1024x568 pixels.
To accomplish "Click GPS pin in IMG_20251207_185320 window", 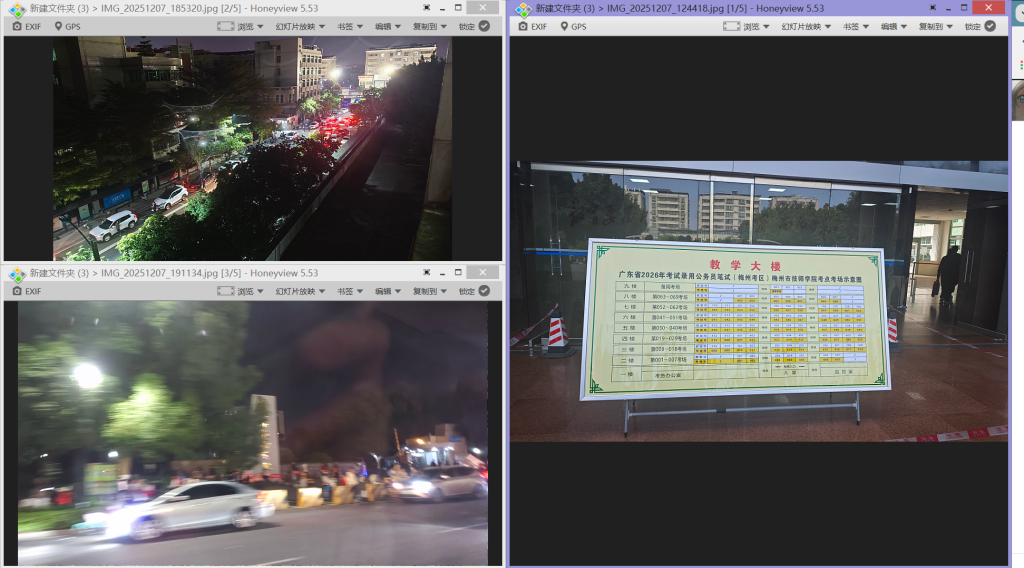I will tap(67, 26).
